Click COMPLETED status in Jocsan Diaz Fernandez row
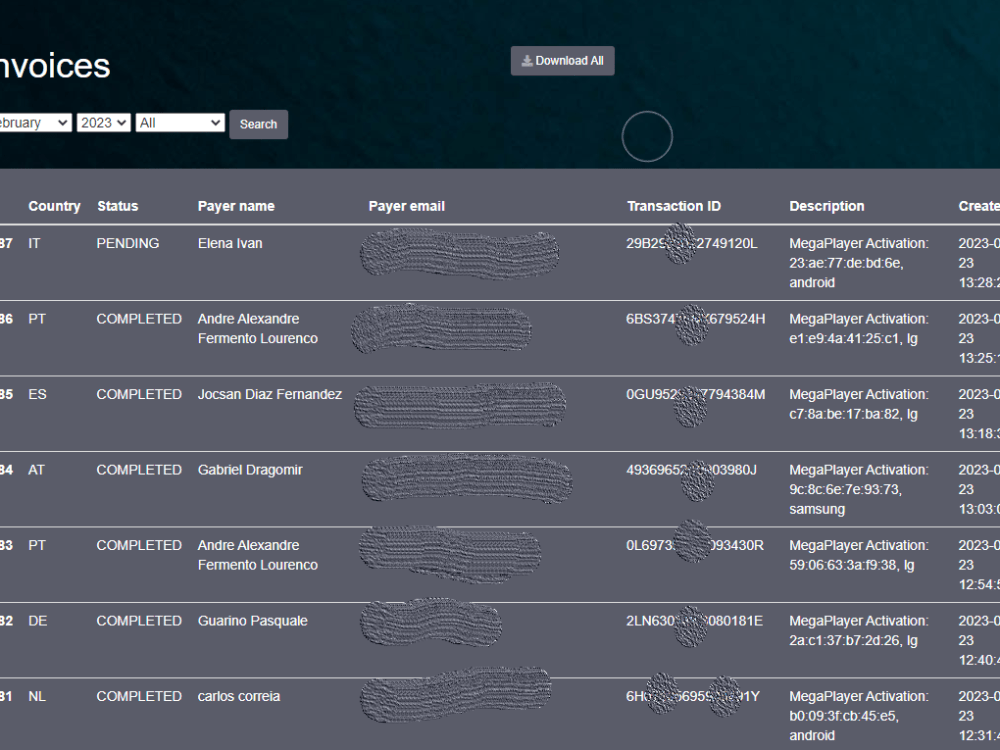This screenshot has width=1000, height=750. (139, 394)
